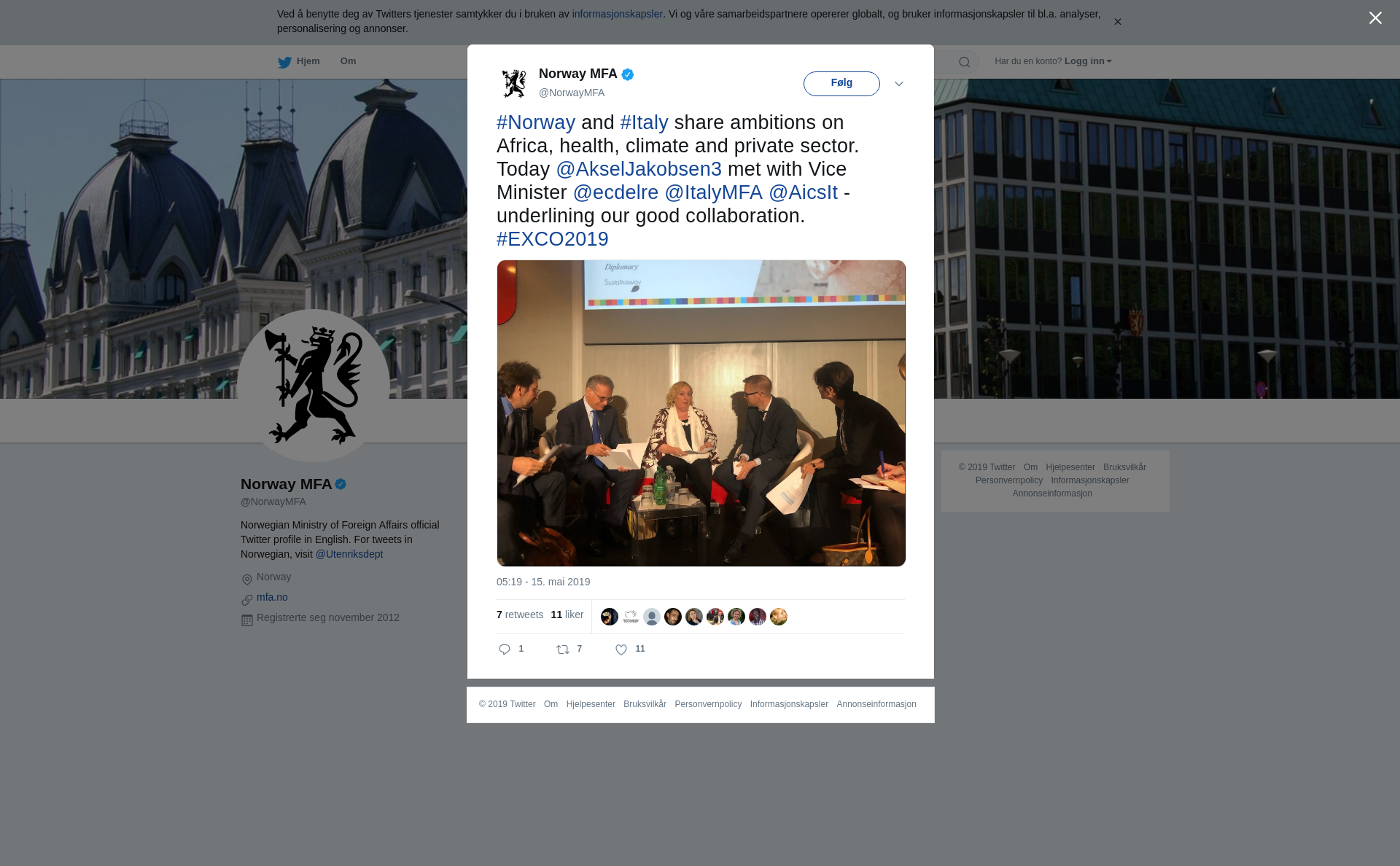Open the Logg inn dropdown

pyautogui.click(x=1088, y=61)
